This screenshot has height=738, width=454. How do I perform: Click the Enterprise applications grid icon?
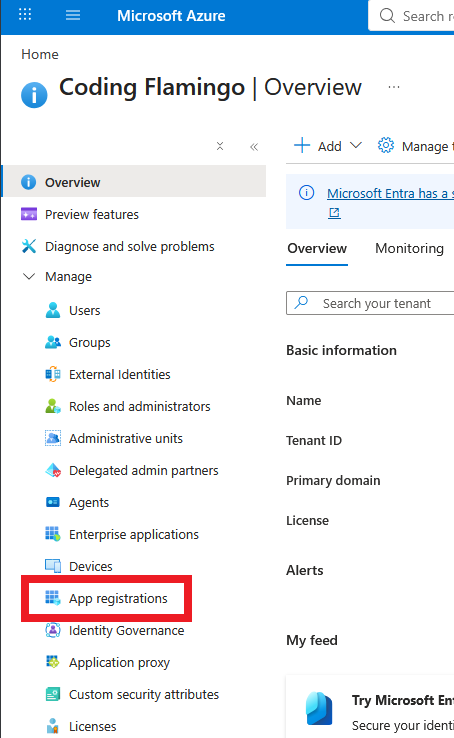point(53,534)
